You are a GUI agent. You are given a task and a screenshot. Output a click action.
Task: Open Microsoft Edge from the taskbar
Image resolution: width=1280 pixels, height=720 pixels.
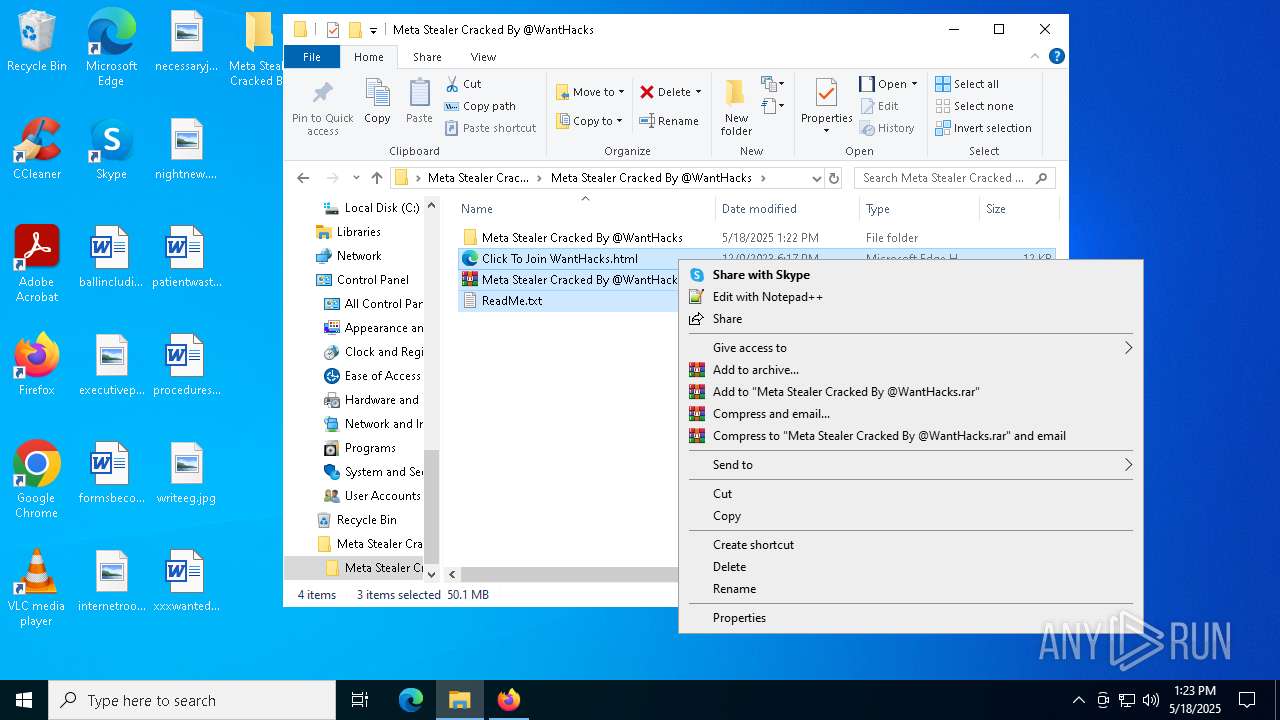[411, 700]
